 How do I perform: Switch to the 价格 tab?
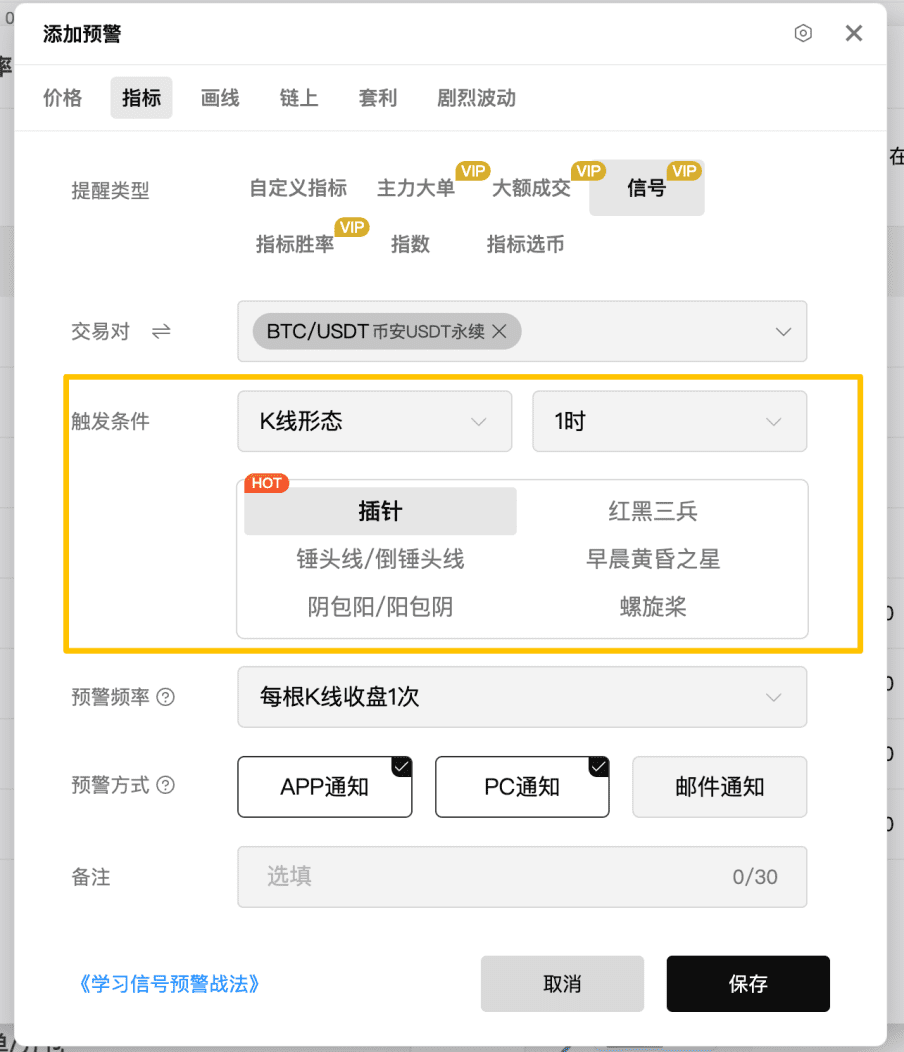(62, 98)
